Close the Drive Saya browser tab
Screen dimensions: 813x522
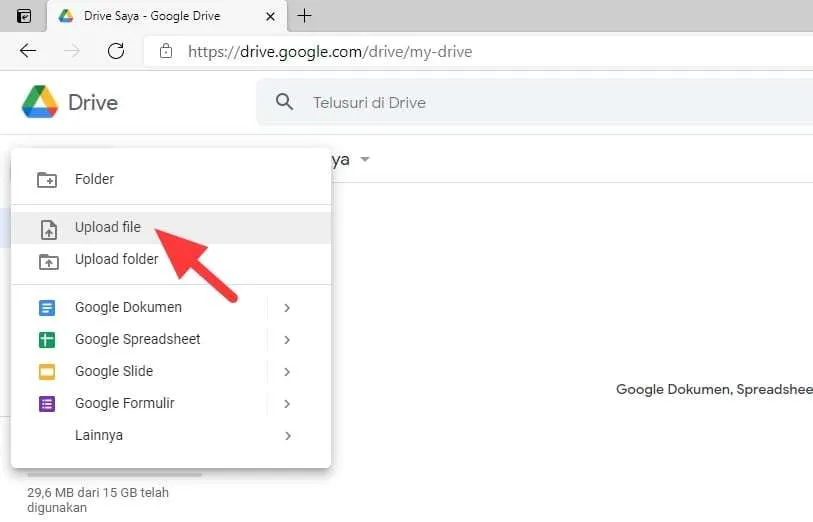pyautogui.click(x=270, y=17)
